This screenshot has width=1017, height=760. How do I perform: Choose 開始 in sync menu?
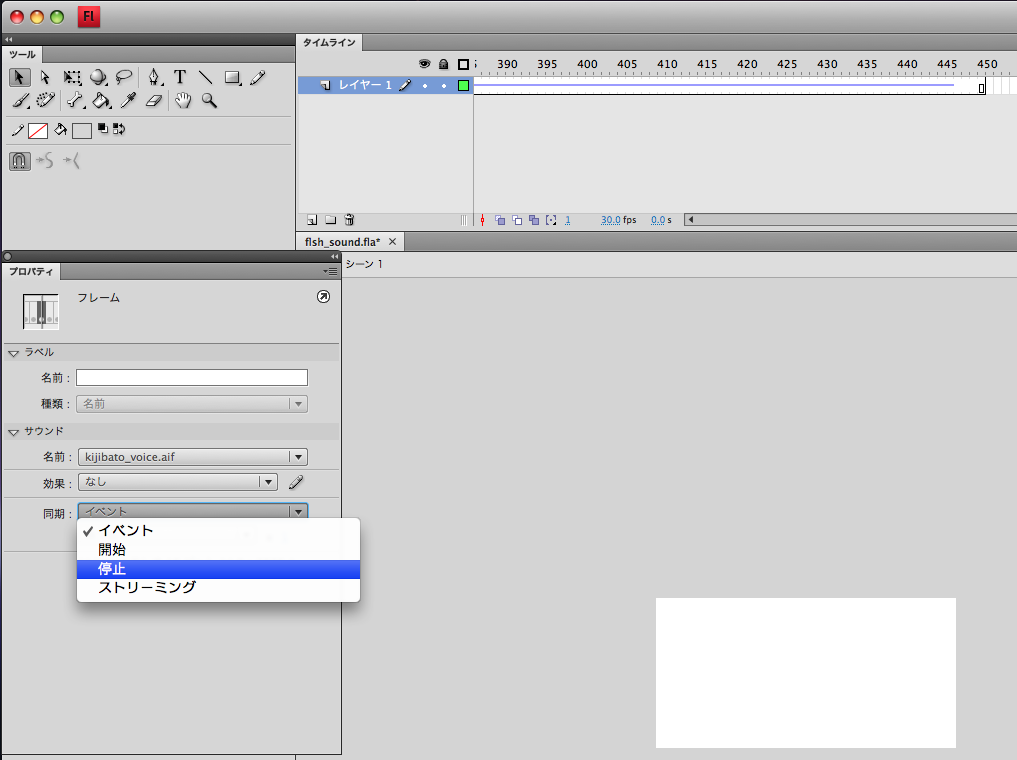[218, 550]
